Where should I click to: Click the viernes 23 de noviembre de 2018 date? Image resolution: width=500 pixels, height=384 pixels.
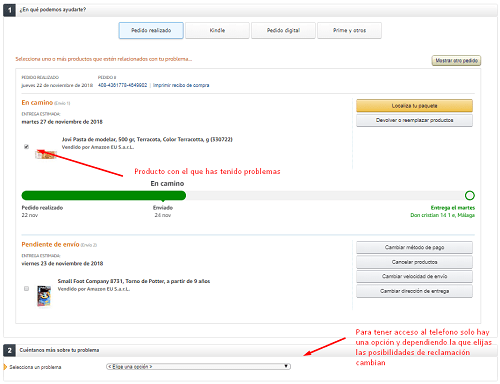tap(62, 263)
